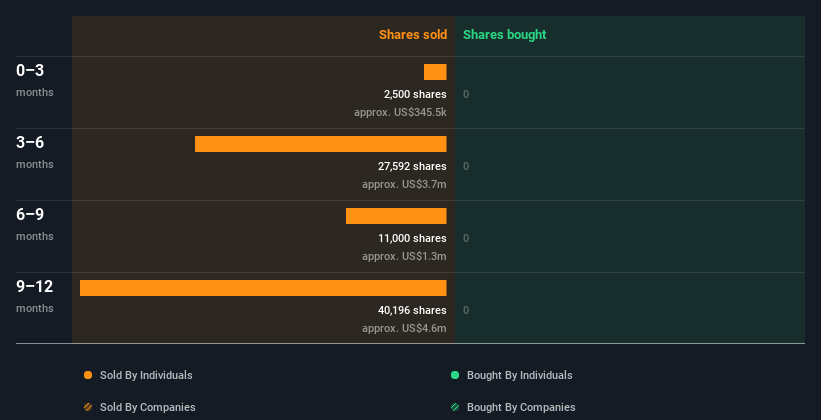Toggle the Sold By Companies legend label
Screen dimensions: 821x420
click(x=147, y=407)
